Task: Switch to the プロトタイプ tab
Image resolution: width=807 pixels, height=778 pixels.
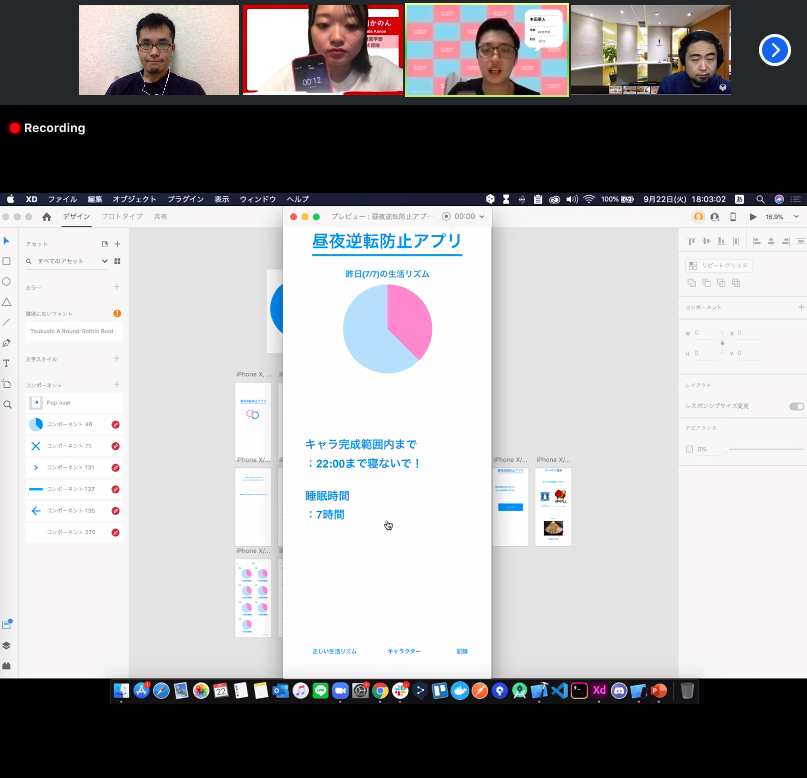Action: point(120,215)
